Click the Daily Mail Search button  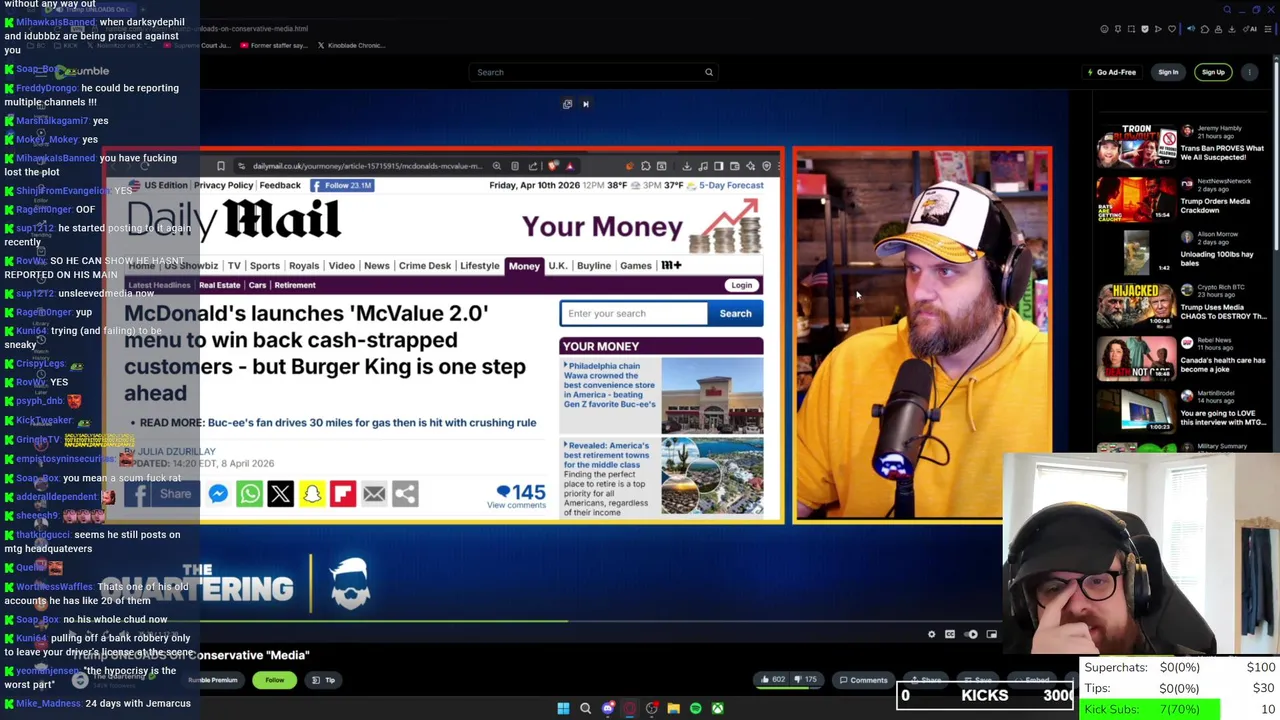tap(735, 314)
